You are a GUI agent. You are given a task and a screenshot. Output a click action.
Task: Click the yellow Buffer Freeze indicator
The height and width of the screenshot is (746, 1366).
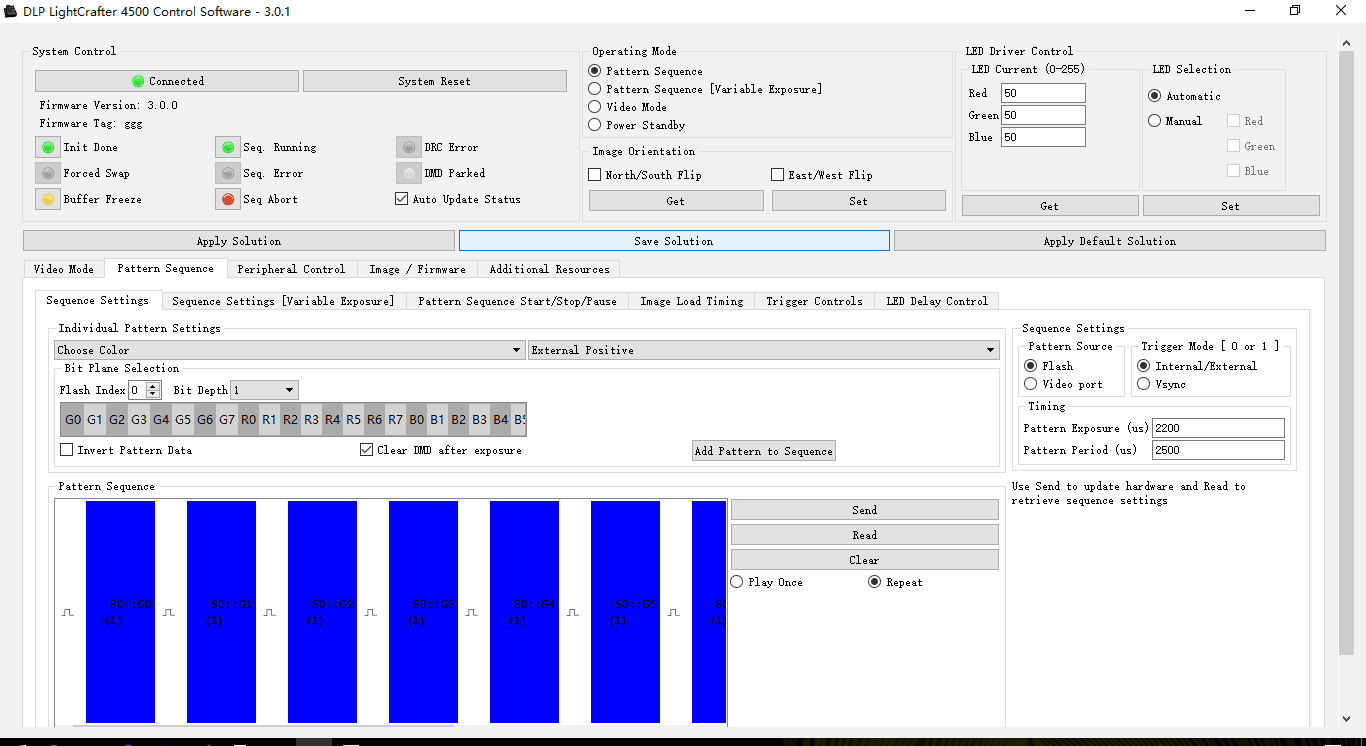(x=48, y=199)
